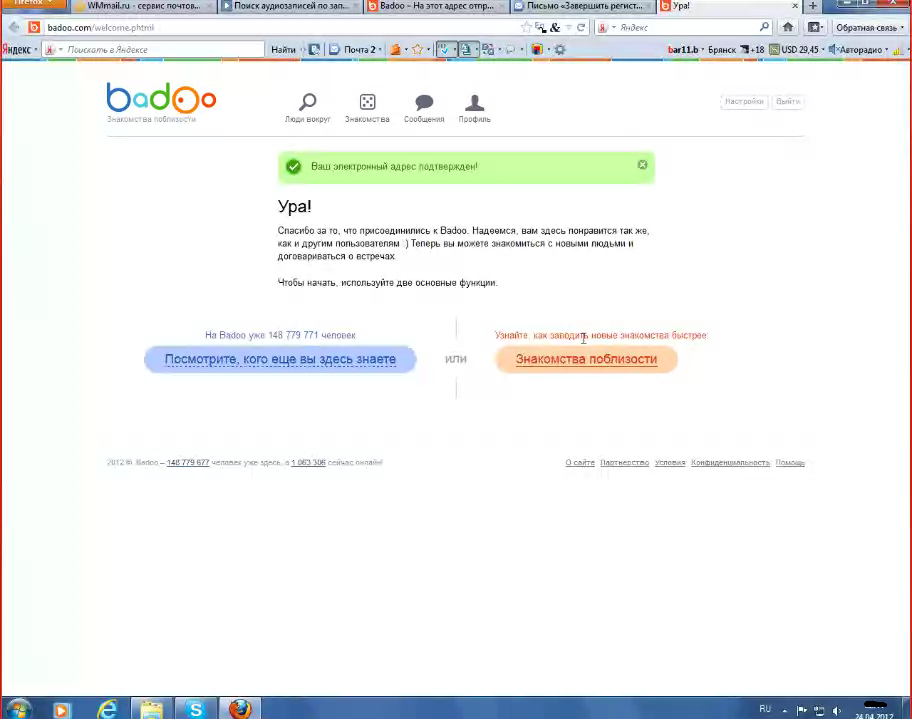Open Windows Media Player from taskbar
This screenshot has height=720, width=912.
click(61, 710)
